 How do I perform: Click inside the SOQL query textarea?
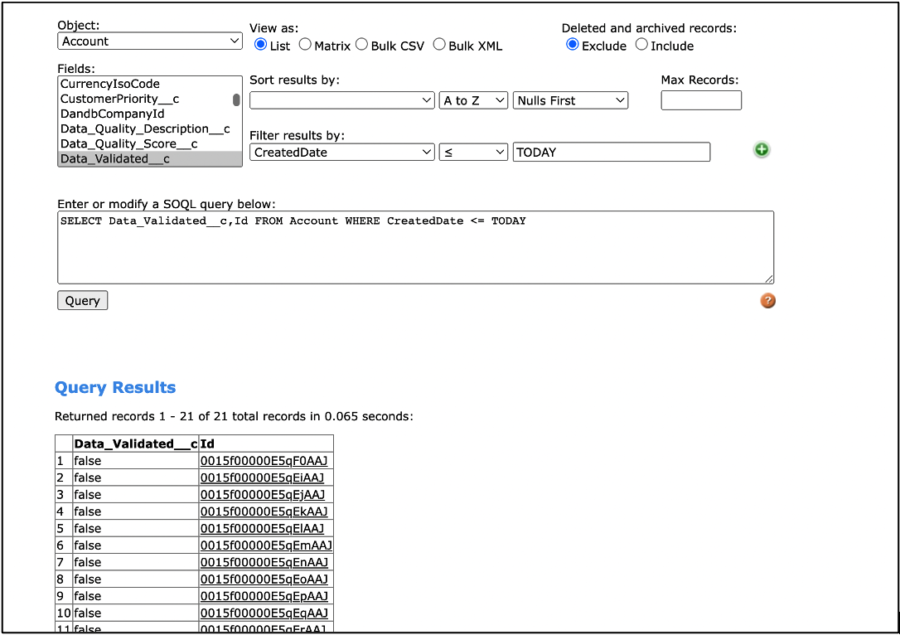(x=417, y=245)
